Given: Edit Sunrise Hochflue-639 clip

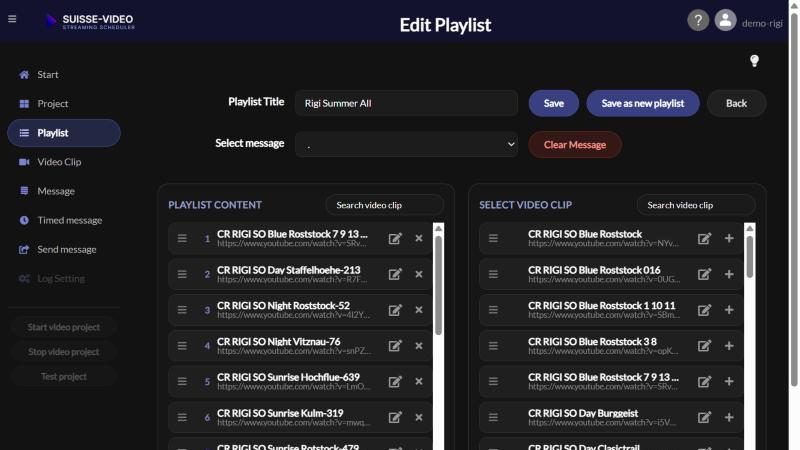Looking at the screenshot, I should coord(395,381).
